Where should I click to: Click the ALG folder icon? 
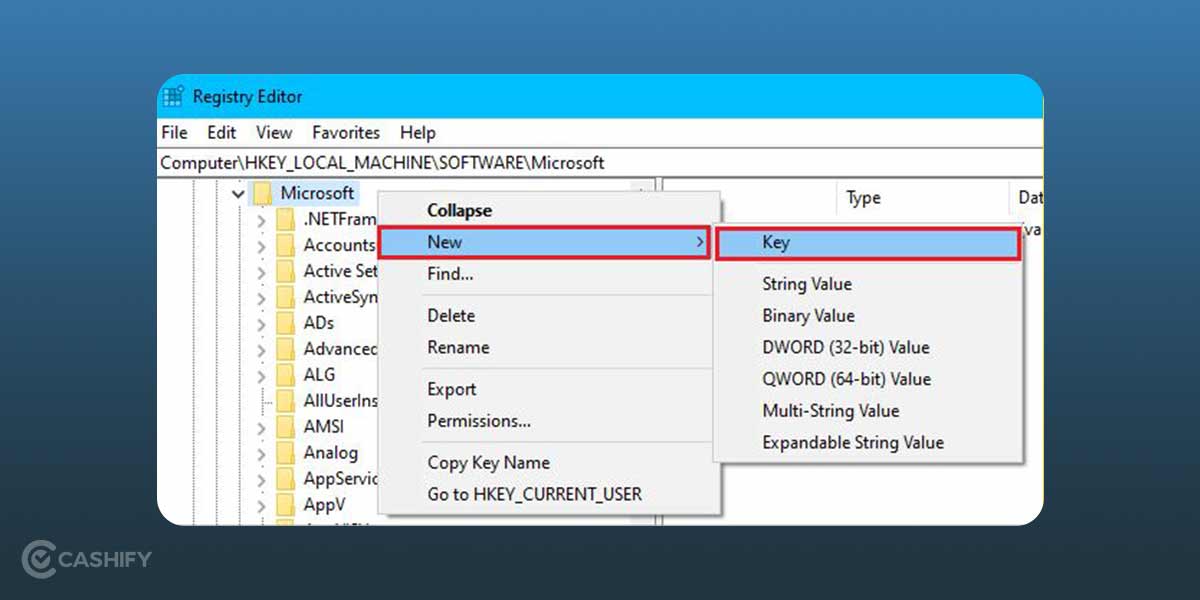pyautogui.click(x=287, y=374)
